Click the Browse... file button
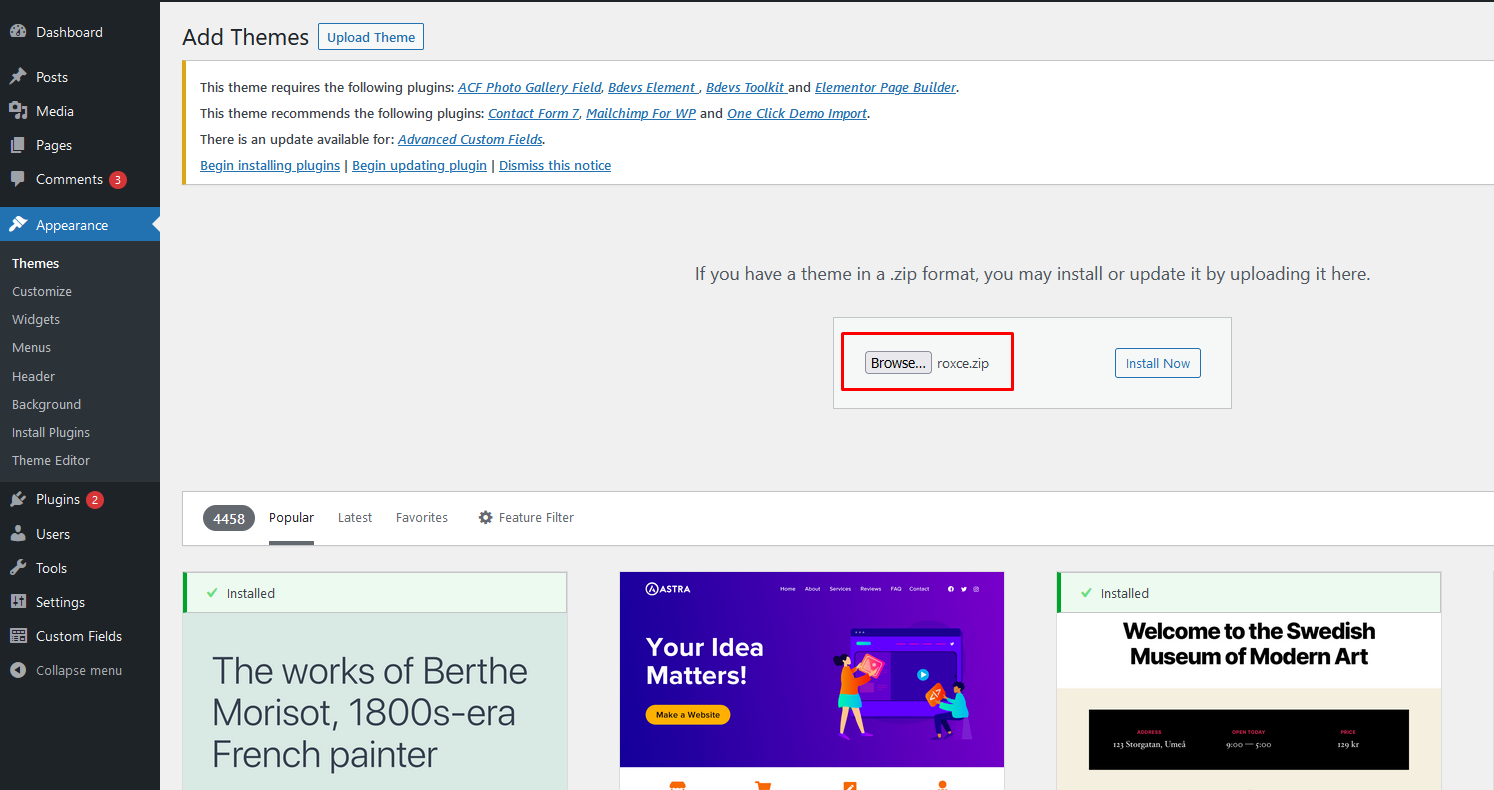This screenshot has height=790, width=1494. [898, 363]
